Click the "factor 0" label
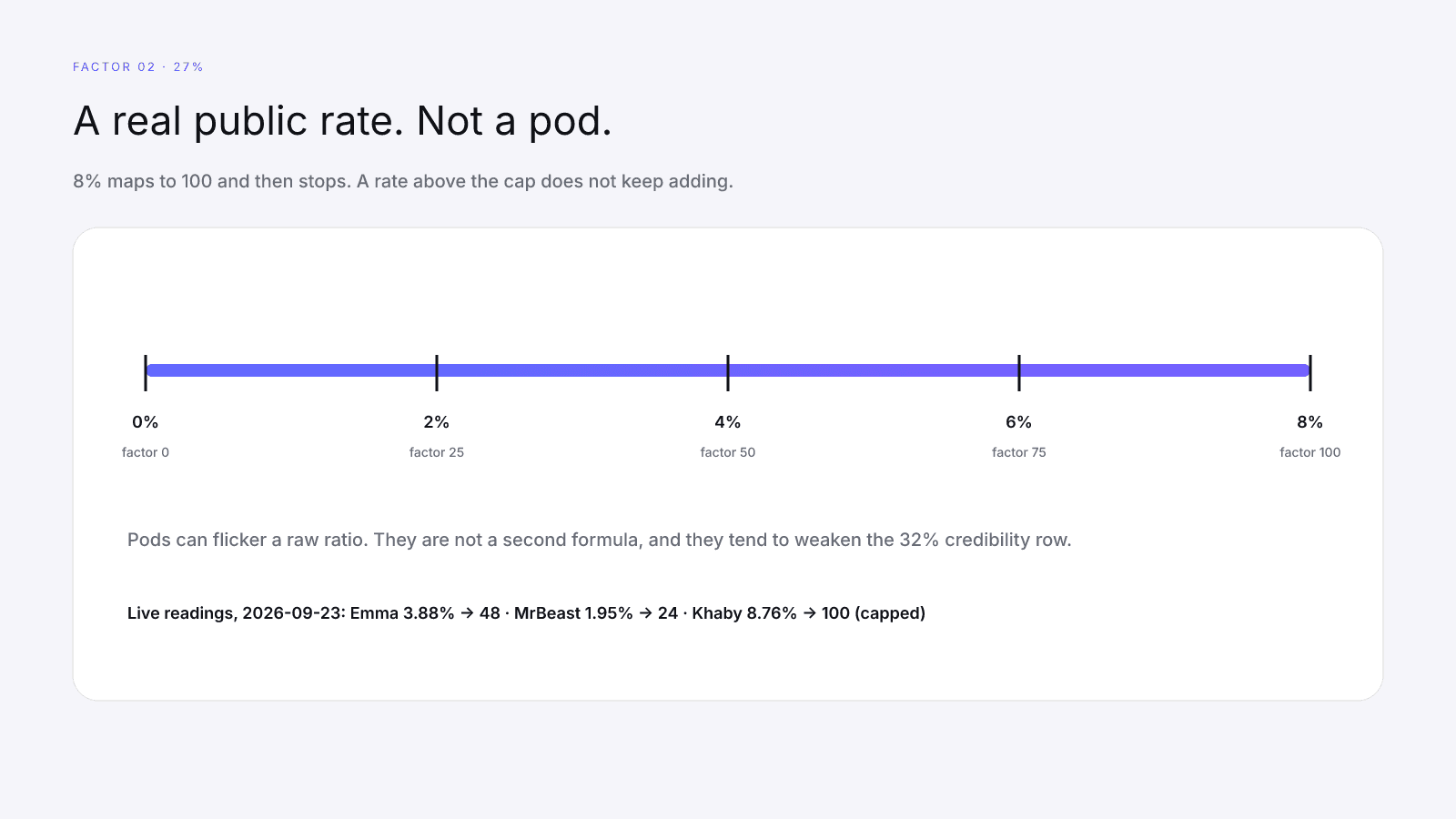The width and height of the screenshot is (1456, 819). [146, 452]
